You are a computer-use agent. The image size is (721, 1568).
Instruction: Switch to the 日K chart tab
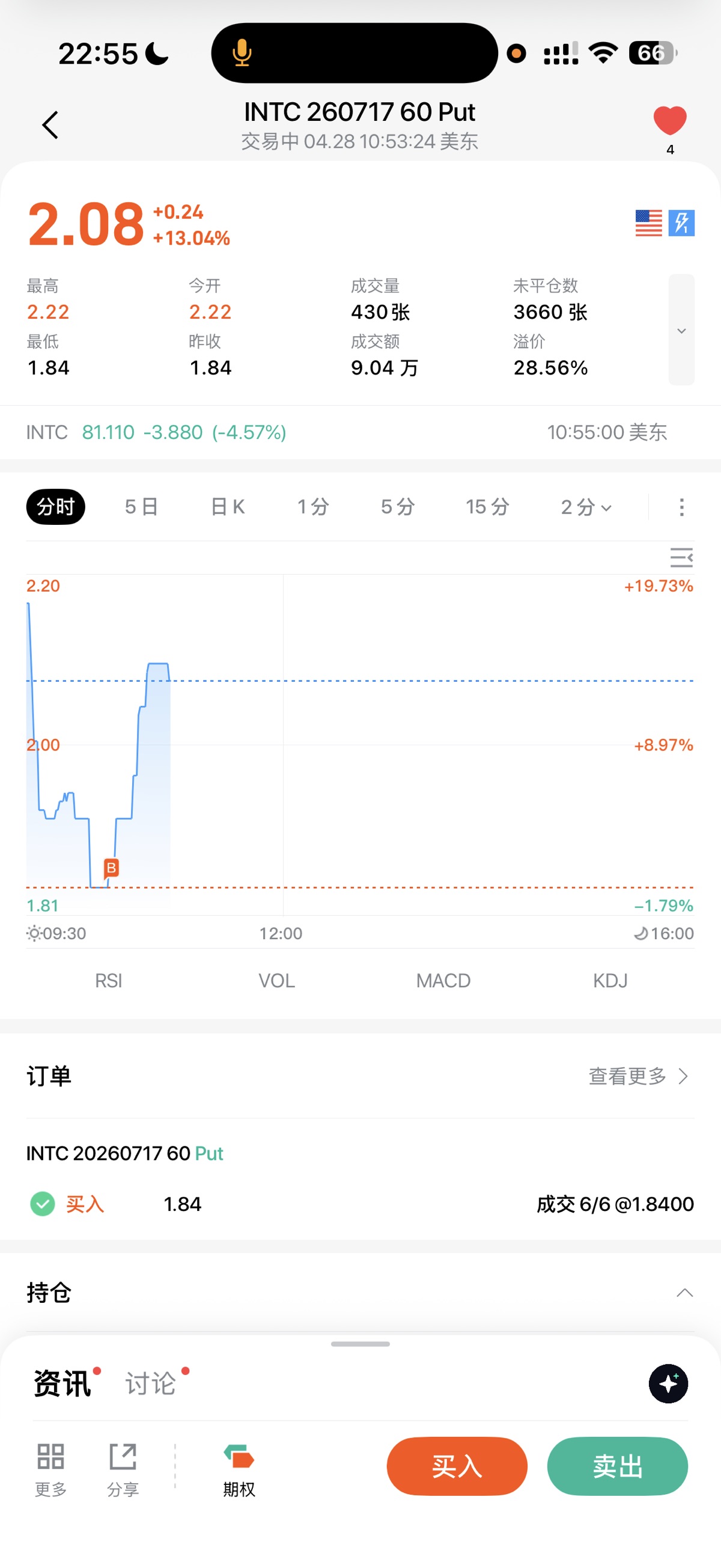coord(228,506)
